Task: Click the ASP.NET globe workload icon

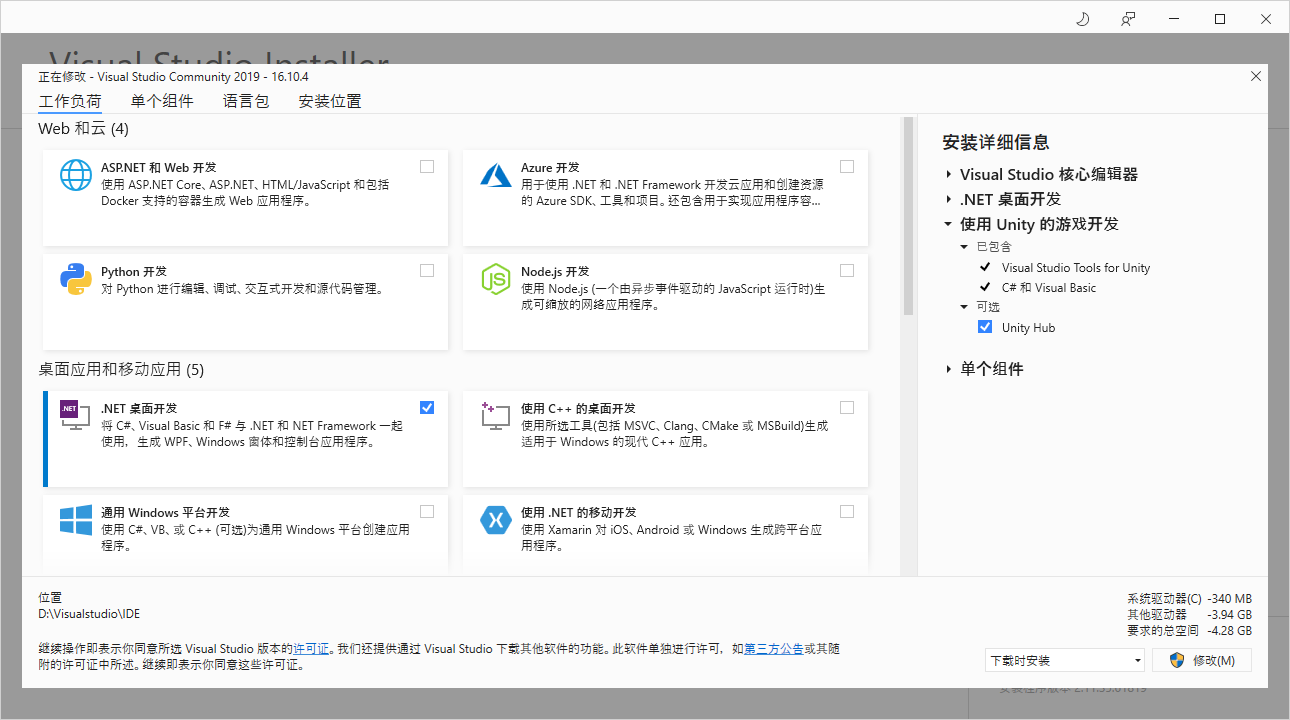Action: (76, 175)
